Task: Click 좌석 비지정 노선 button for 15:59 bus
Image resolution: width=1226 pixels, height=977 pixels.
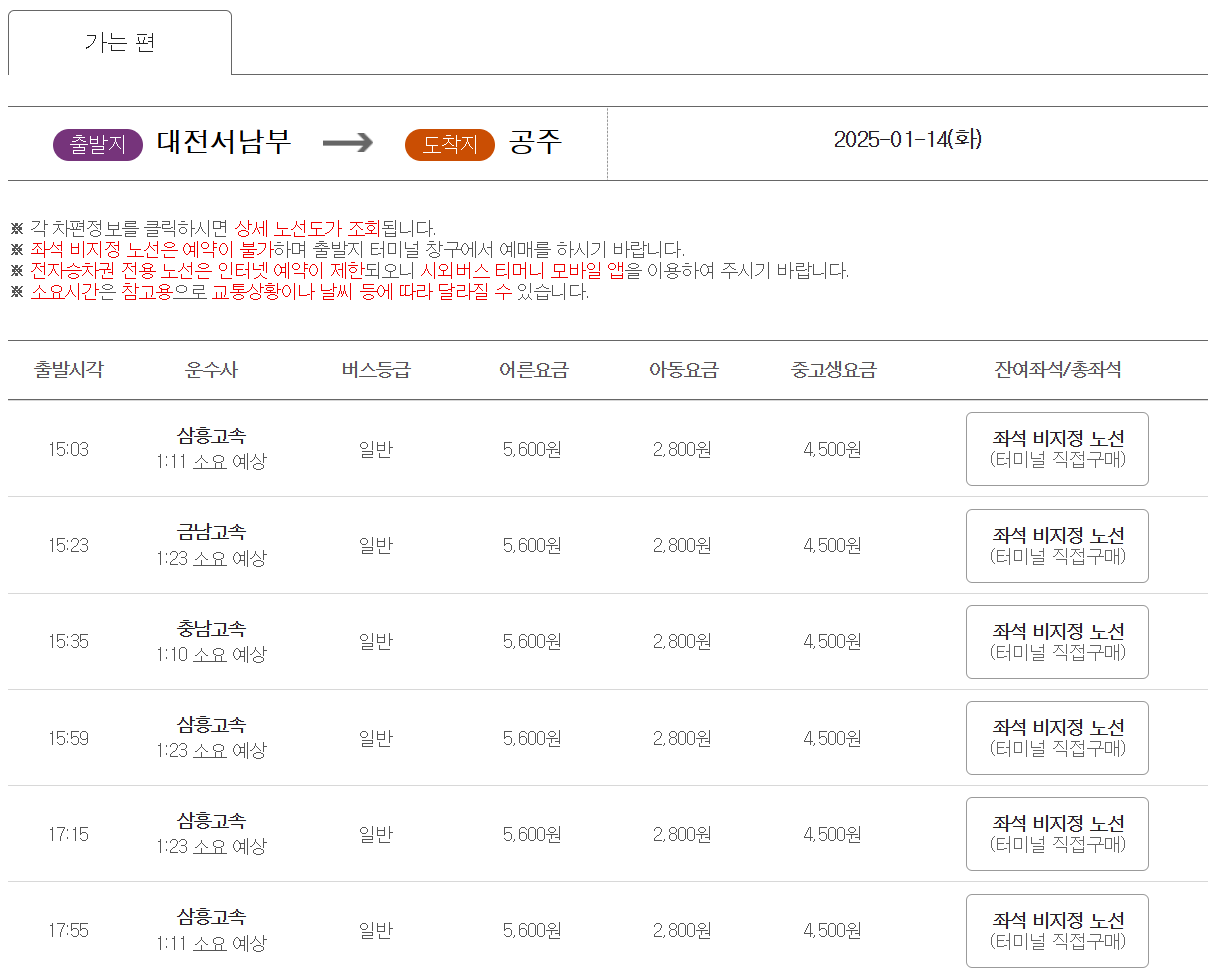Action: pos(1057,738)
